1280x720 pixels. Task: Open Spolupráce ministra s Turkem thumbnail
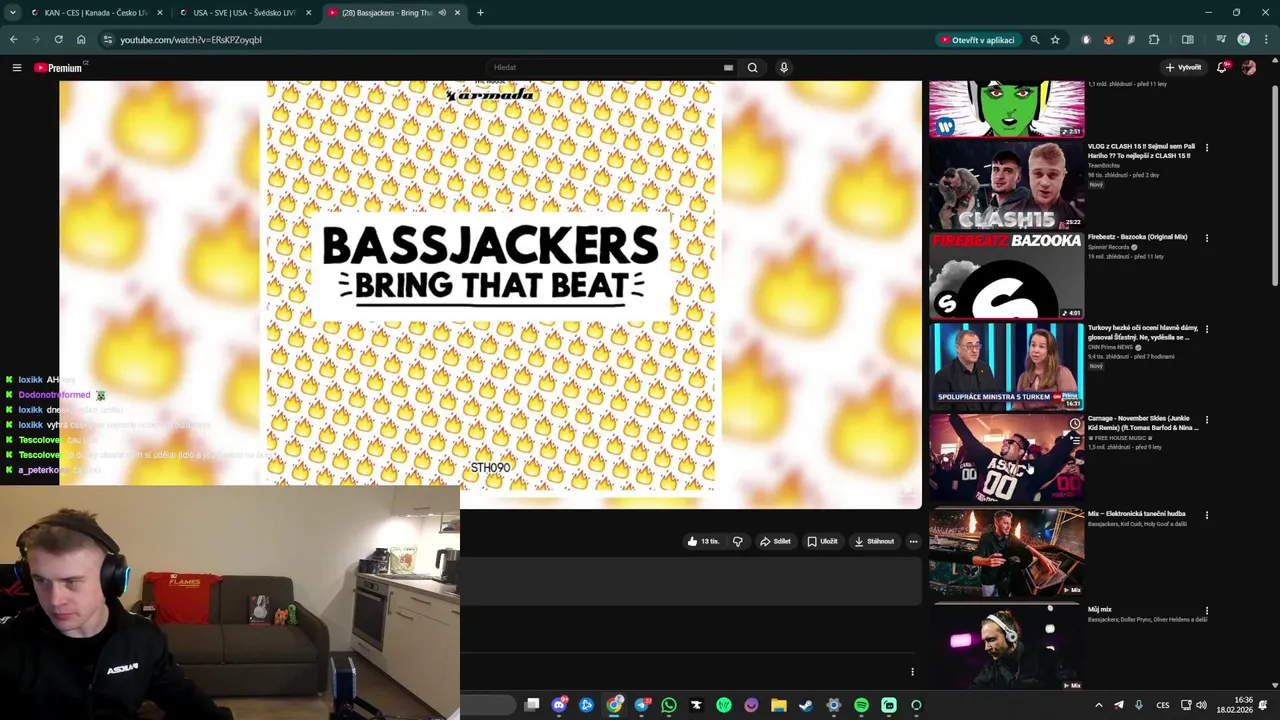pos(1006,366)
